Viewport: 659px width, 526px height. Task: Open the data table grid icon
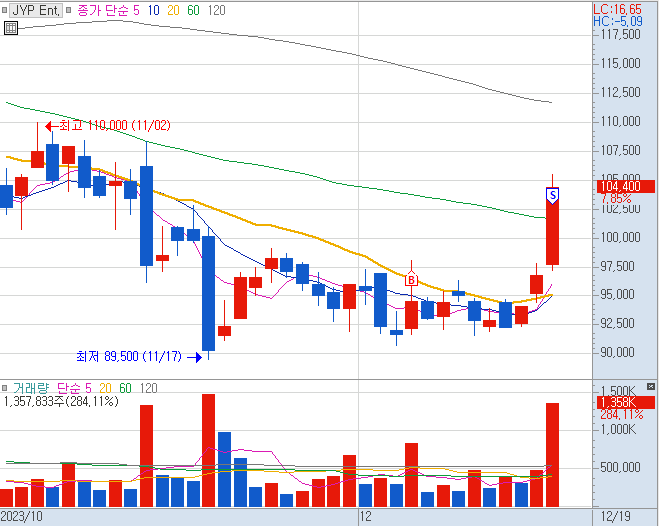[x=11, y=28]
